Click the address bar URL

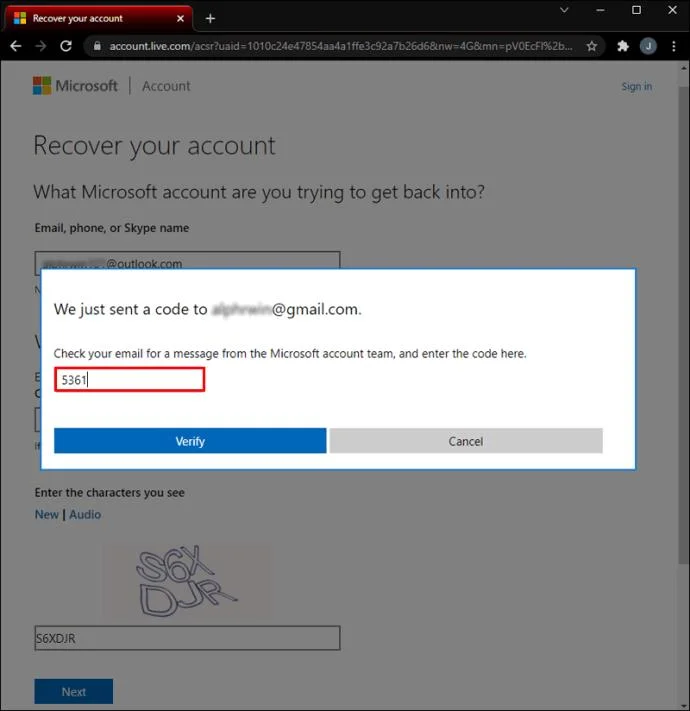point(340,46)
